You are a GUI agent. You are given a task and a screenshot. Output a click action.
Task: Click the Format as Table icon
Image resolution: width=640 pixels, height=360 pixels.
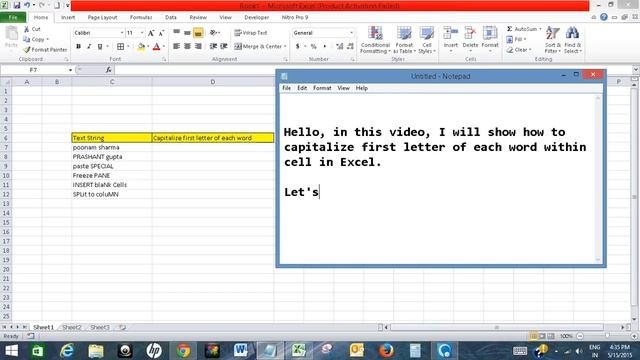(x=404, y=33)
